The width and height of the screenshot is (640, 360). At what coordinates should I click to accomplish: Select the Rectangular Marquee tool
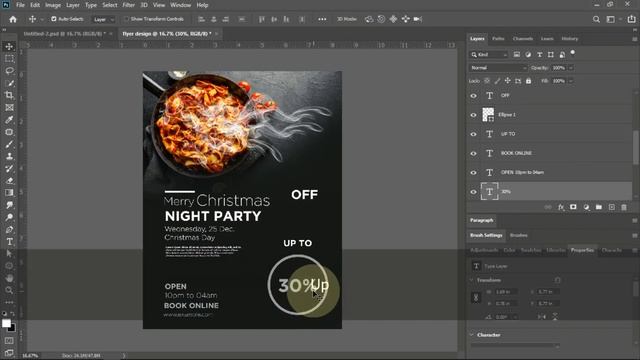click(x=9, y=59)
